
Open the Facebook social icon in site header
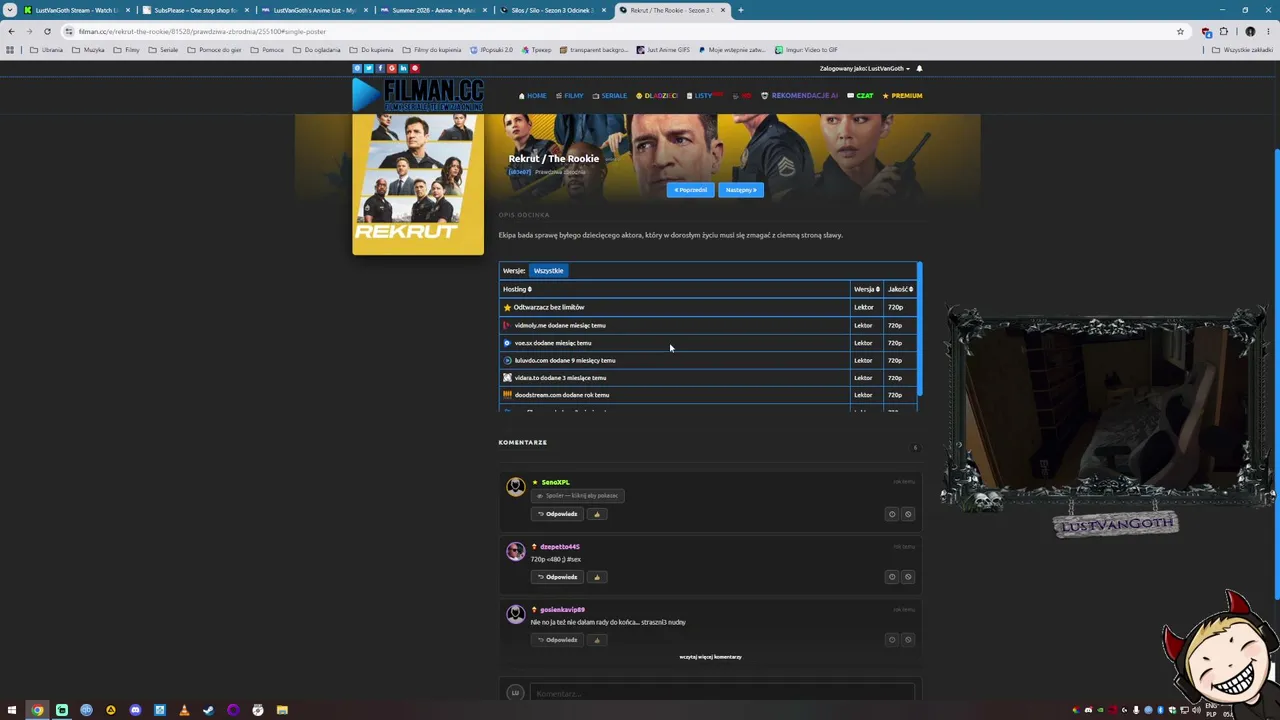tap(380, 68)
